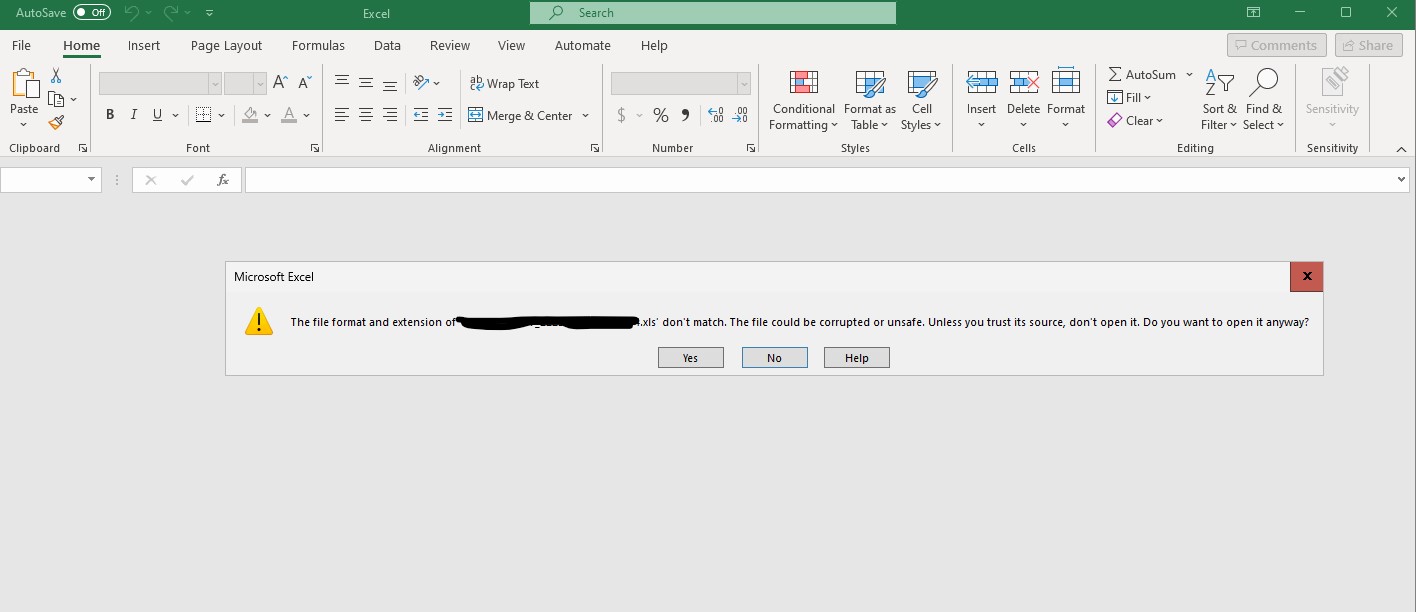The image size is (1416, 612).
Task: Open the Fill dropdown
Action: point(1130,98)
